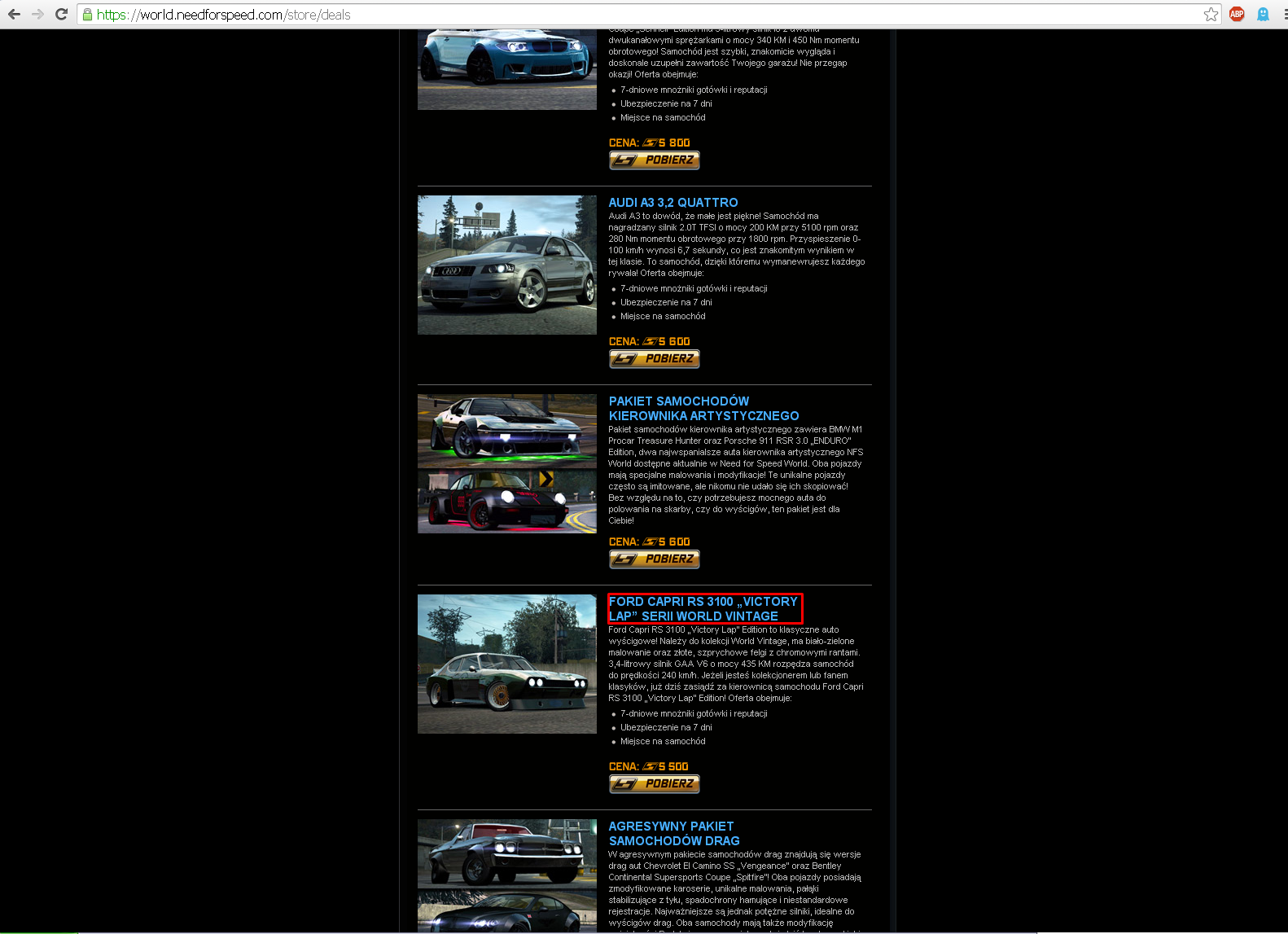Open the Adblock Plus extension
This screenshot has width=1288, height=934.
pos(1237,14)
